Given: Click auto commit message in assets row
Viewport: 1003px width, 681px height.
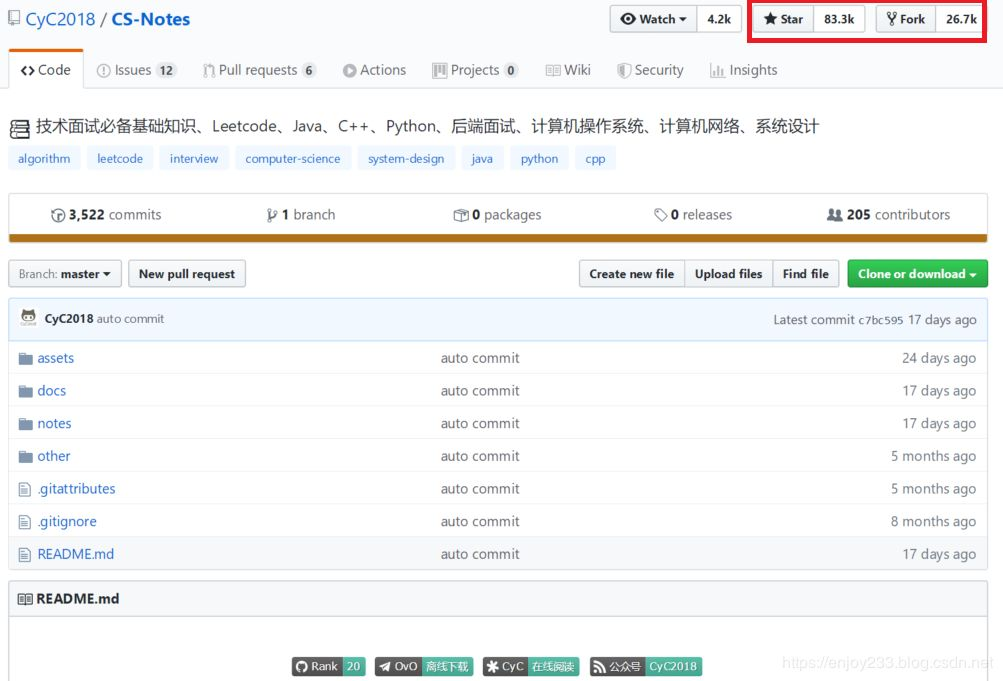Looking at the screenshot, I should pos(480,358).
